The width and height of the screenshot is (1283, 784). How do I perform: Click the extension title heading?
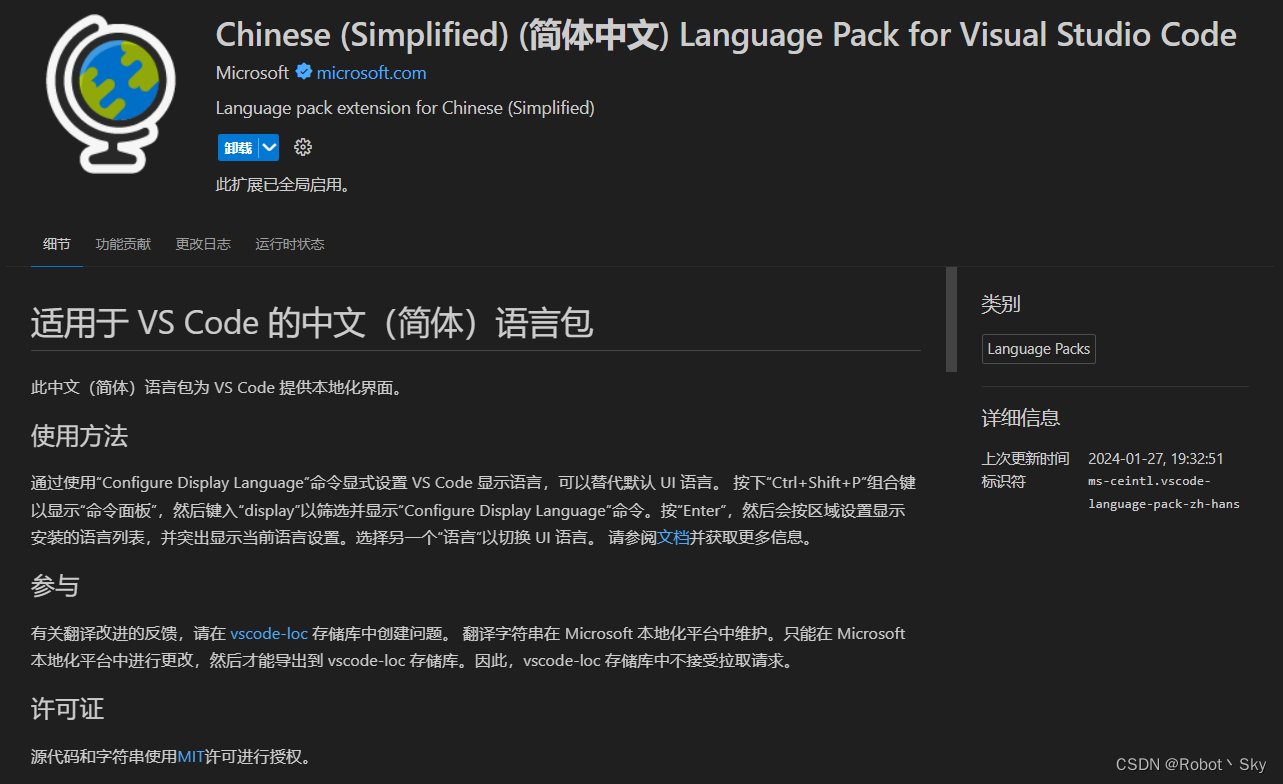click(x=726, y=35)
